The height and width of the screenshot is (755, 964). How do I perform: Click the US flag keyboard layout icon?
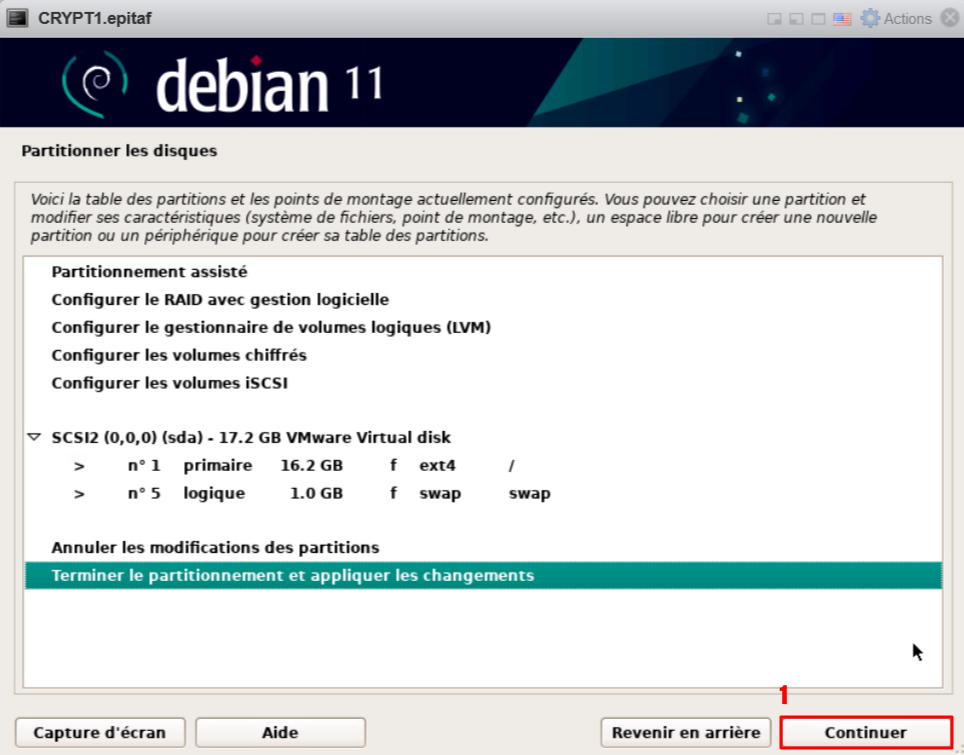[842, 19]
